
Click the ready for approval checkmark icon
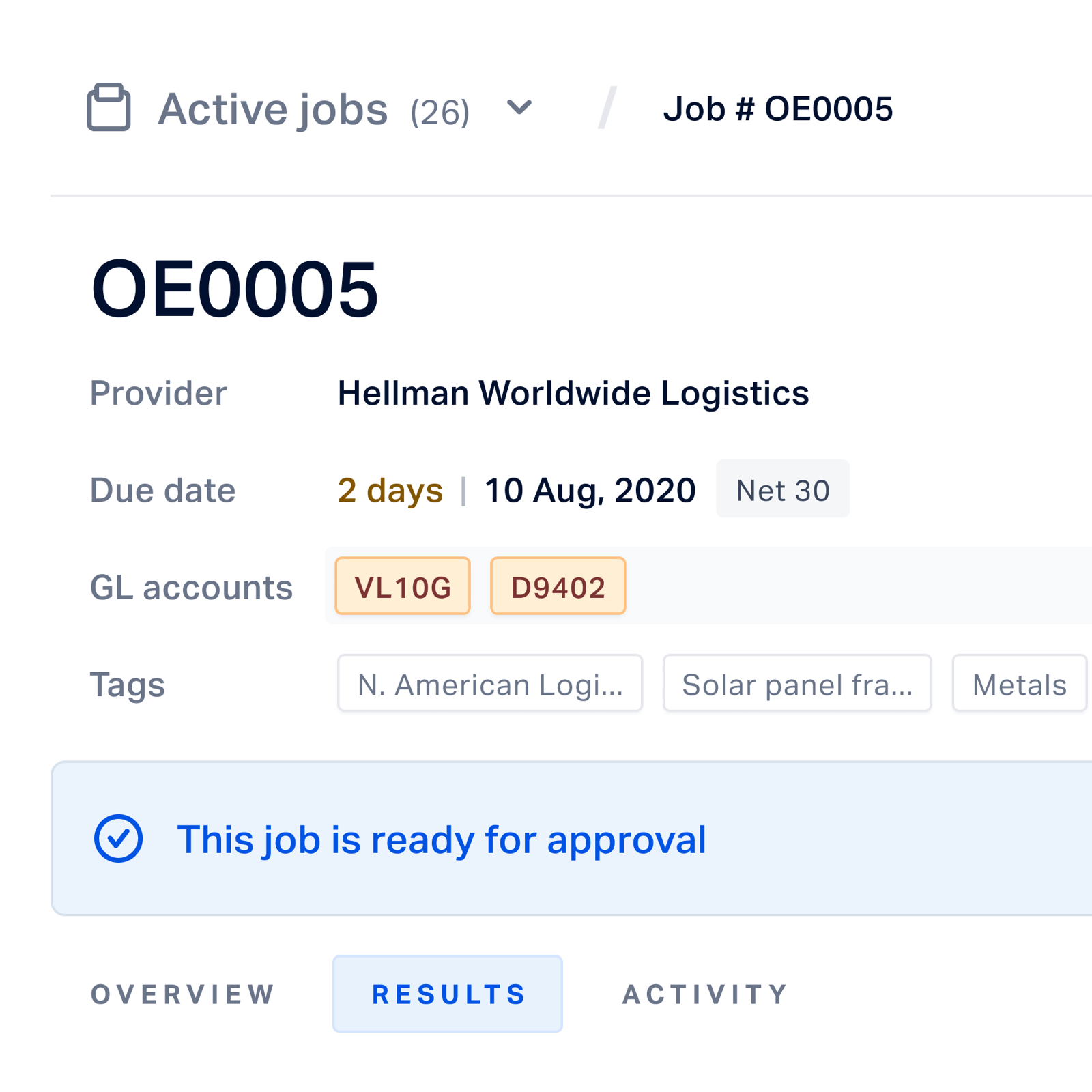click(x=119, y=838)
